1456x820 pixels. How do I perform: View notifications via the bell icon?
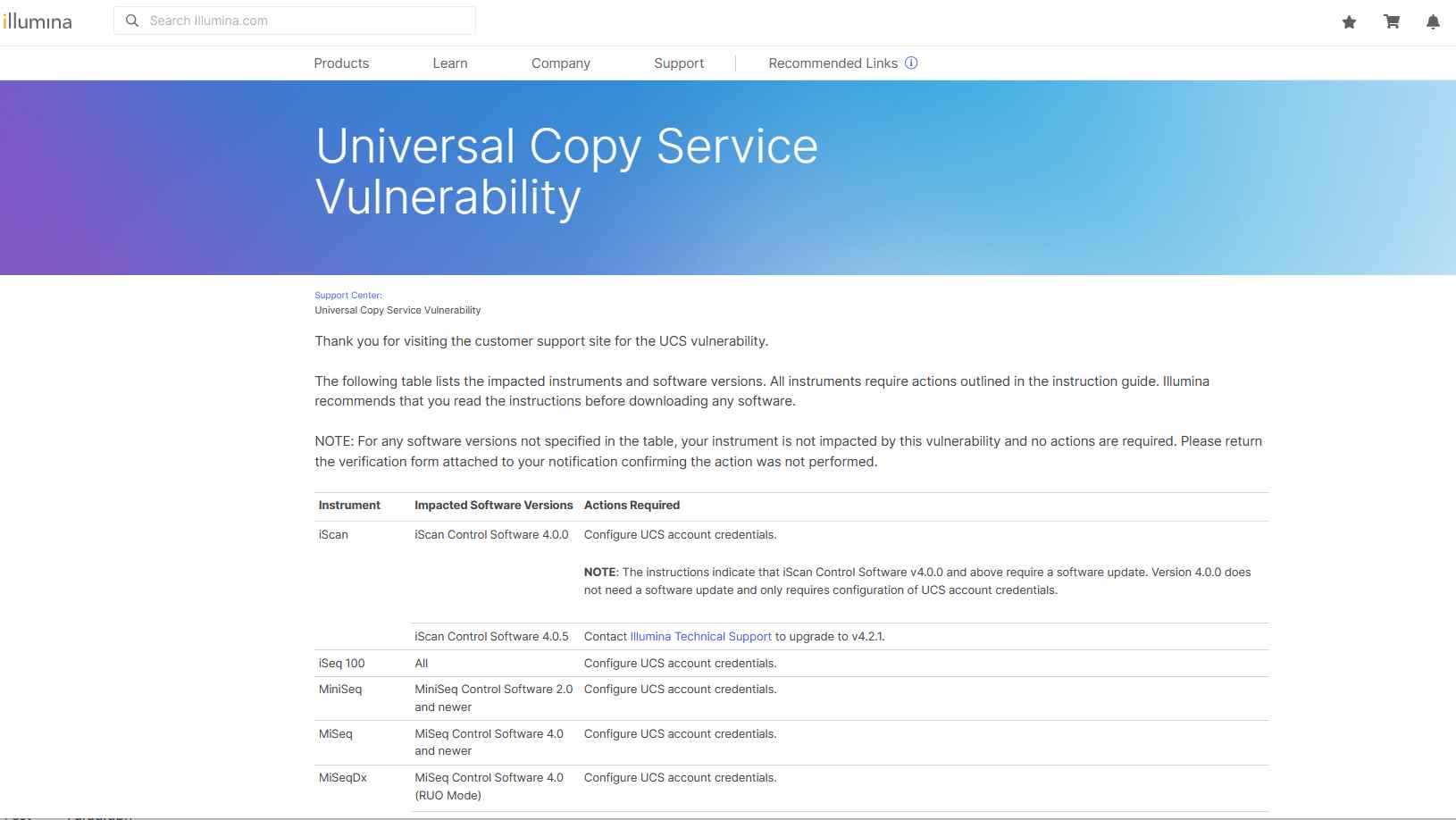[x=1433, y=22]
